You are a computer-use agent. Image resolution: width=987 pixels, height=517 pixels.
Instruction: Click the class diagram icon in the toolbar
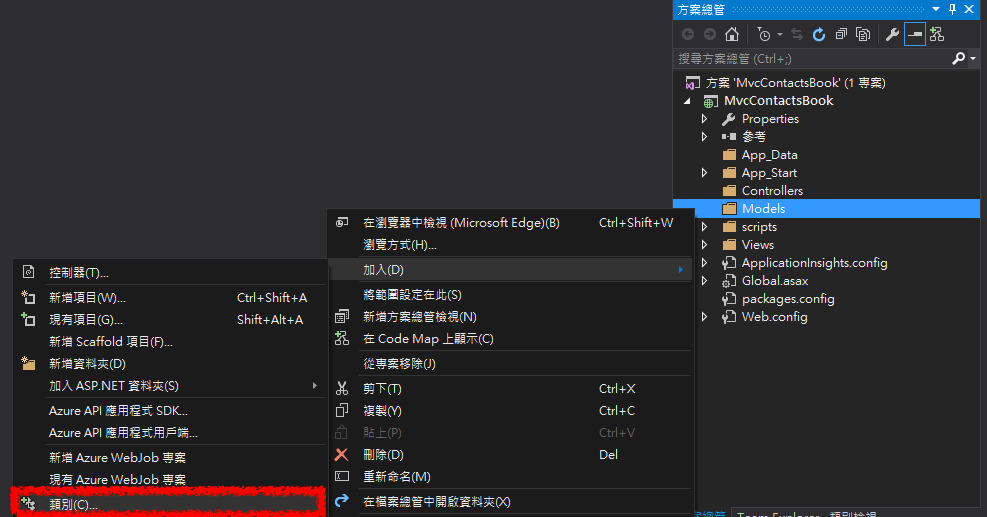937,35
